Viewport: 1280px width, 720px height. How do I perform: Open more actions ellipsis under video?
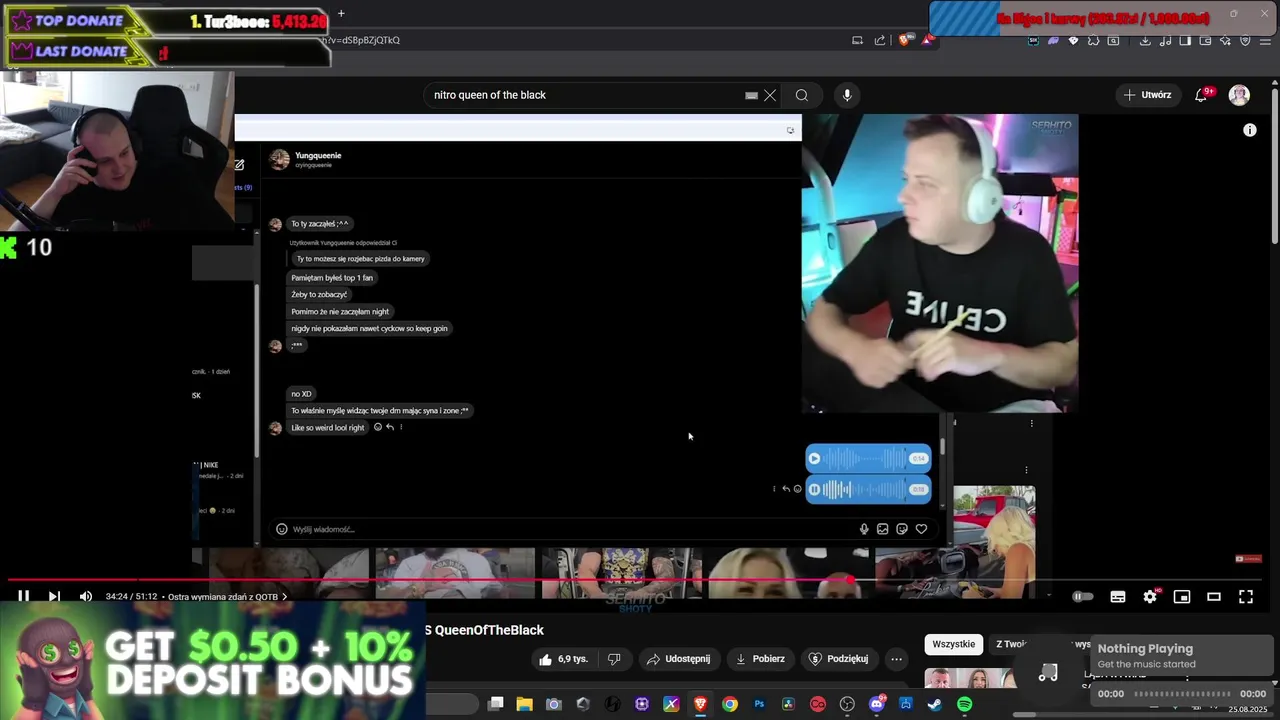click(x=896, y=659)
